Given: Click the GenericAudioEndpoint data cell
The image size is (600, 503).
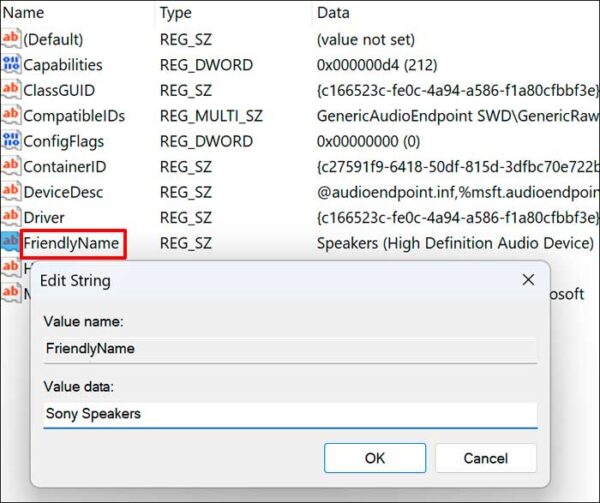Looking at the screenshot, I should point(458,116).
